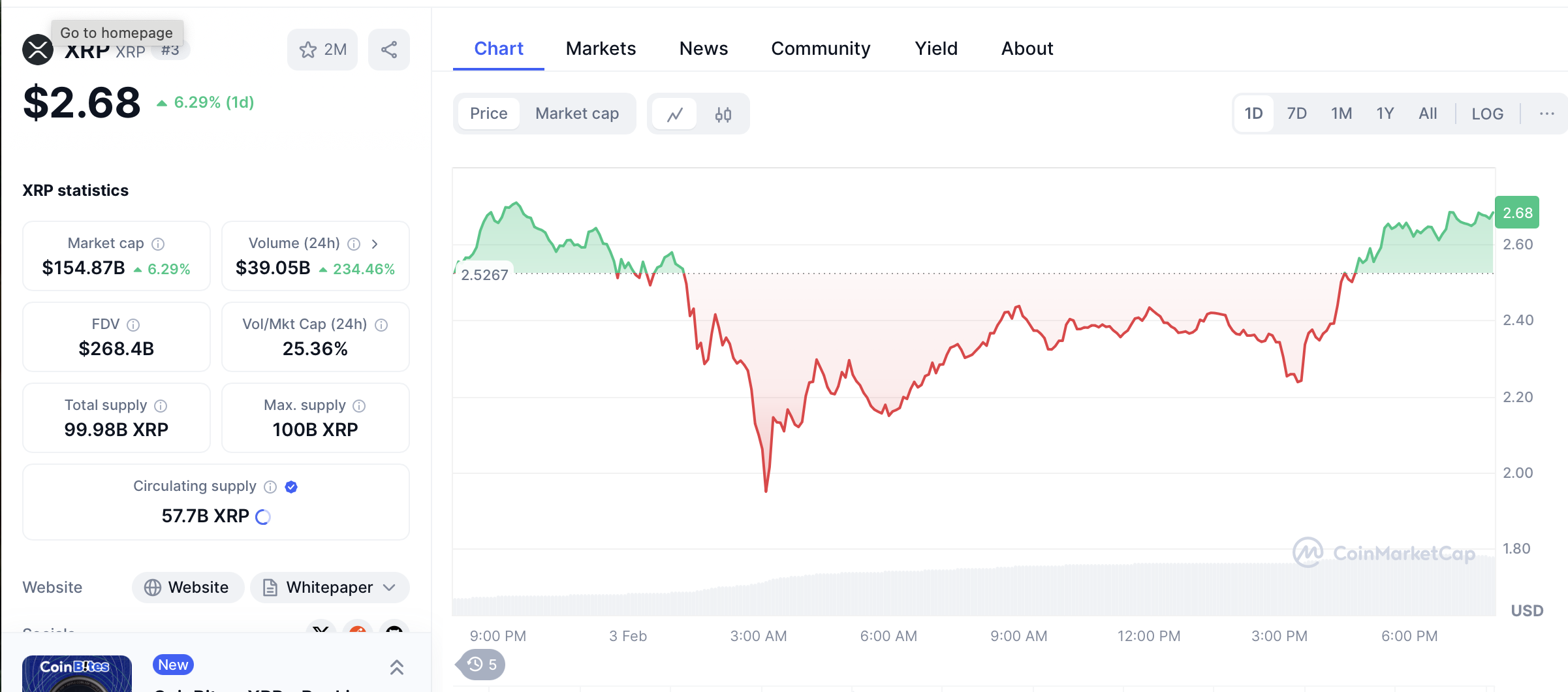Open the chart more options menu
Viewport: 1568px width, 692px height.
[1546, 114]
